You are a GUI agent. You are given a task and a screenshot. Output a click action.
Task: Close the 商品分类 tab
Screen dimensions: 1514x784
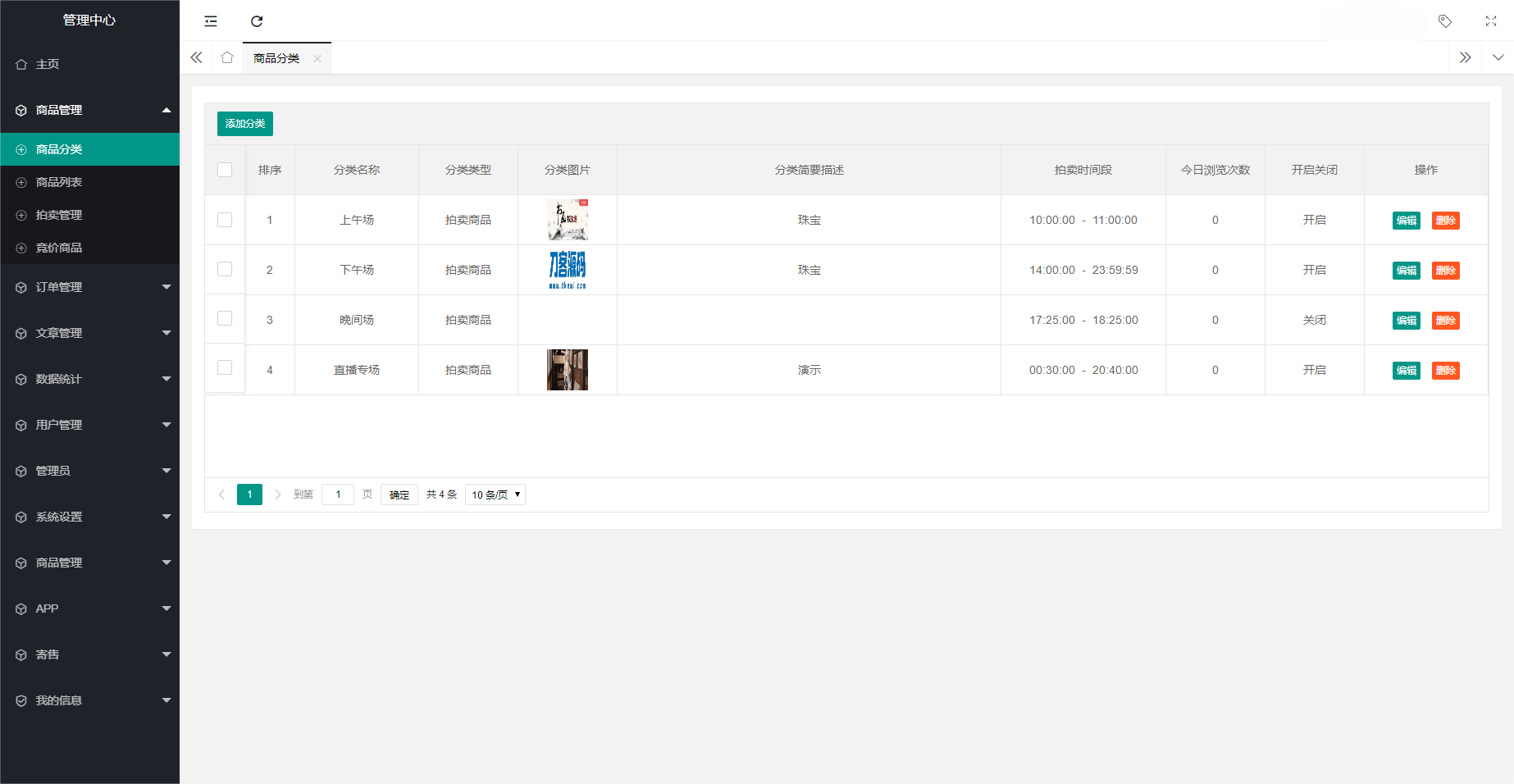[317, 58]
